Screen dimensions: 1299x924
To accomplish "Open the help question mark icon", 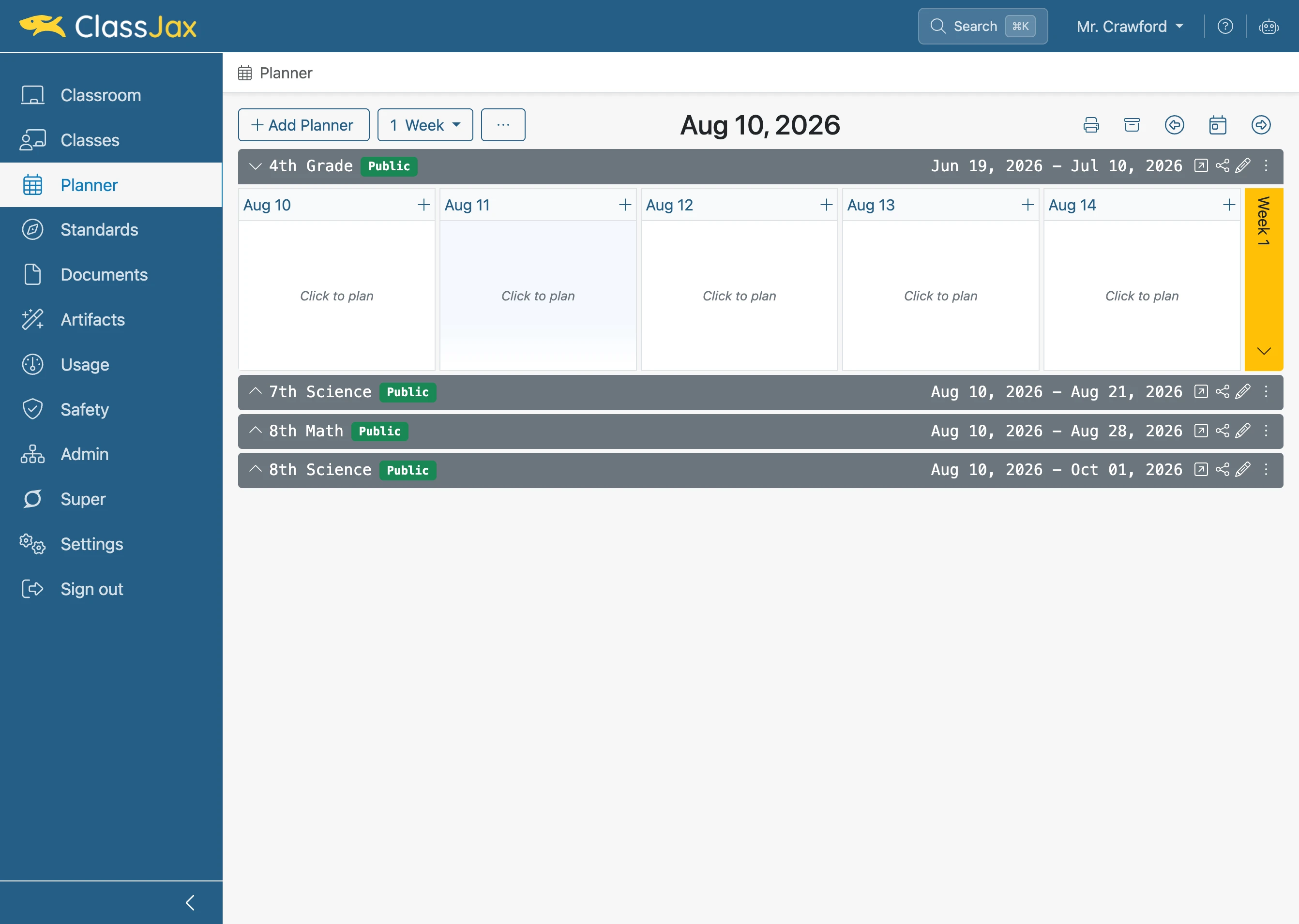I will [x=1225, y=26].
